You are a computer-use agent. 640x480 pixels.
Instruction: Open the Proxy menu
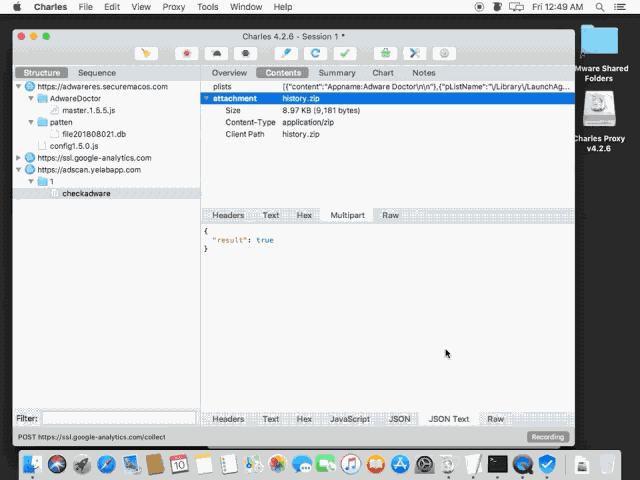pos(173,7)
